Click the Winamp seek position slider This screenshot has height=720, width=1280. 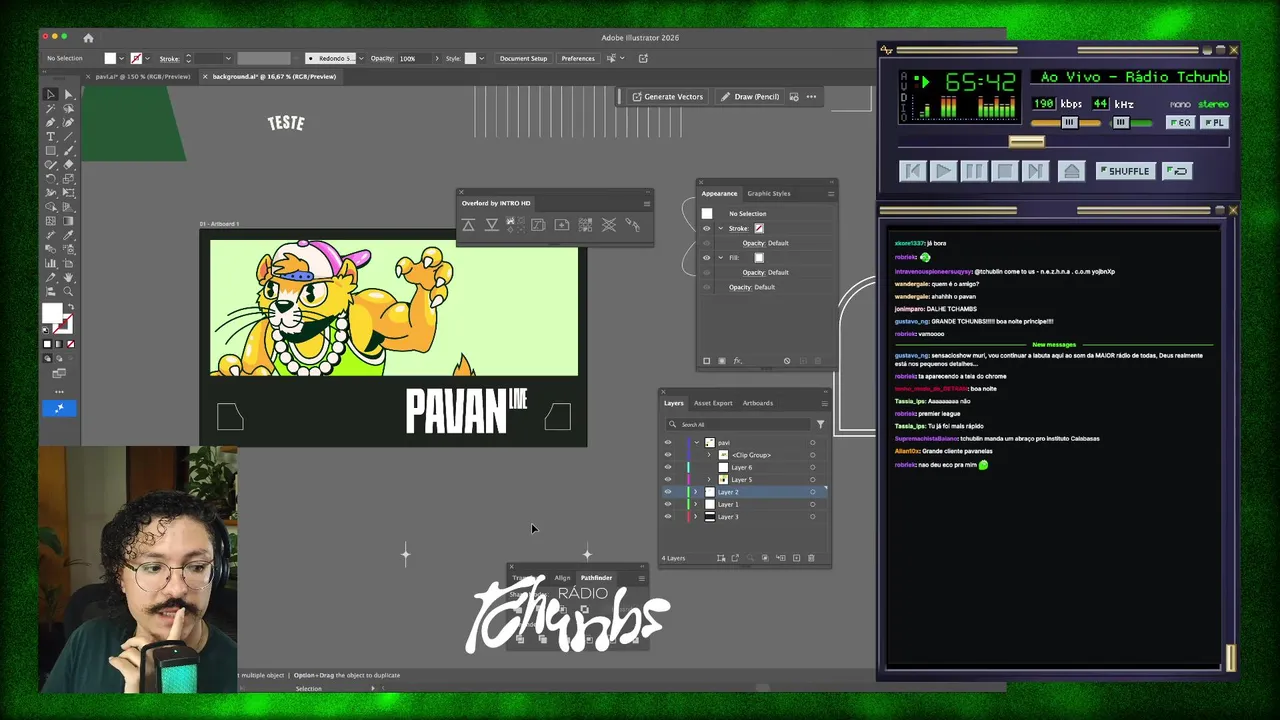tap(1026, 142)
